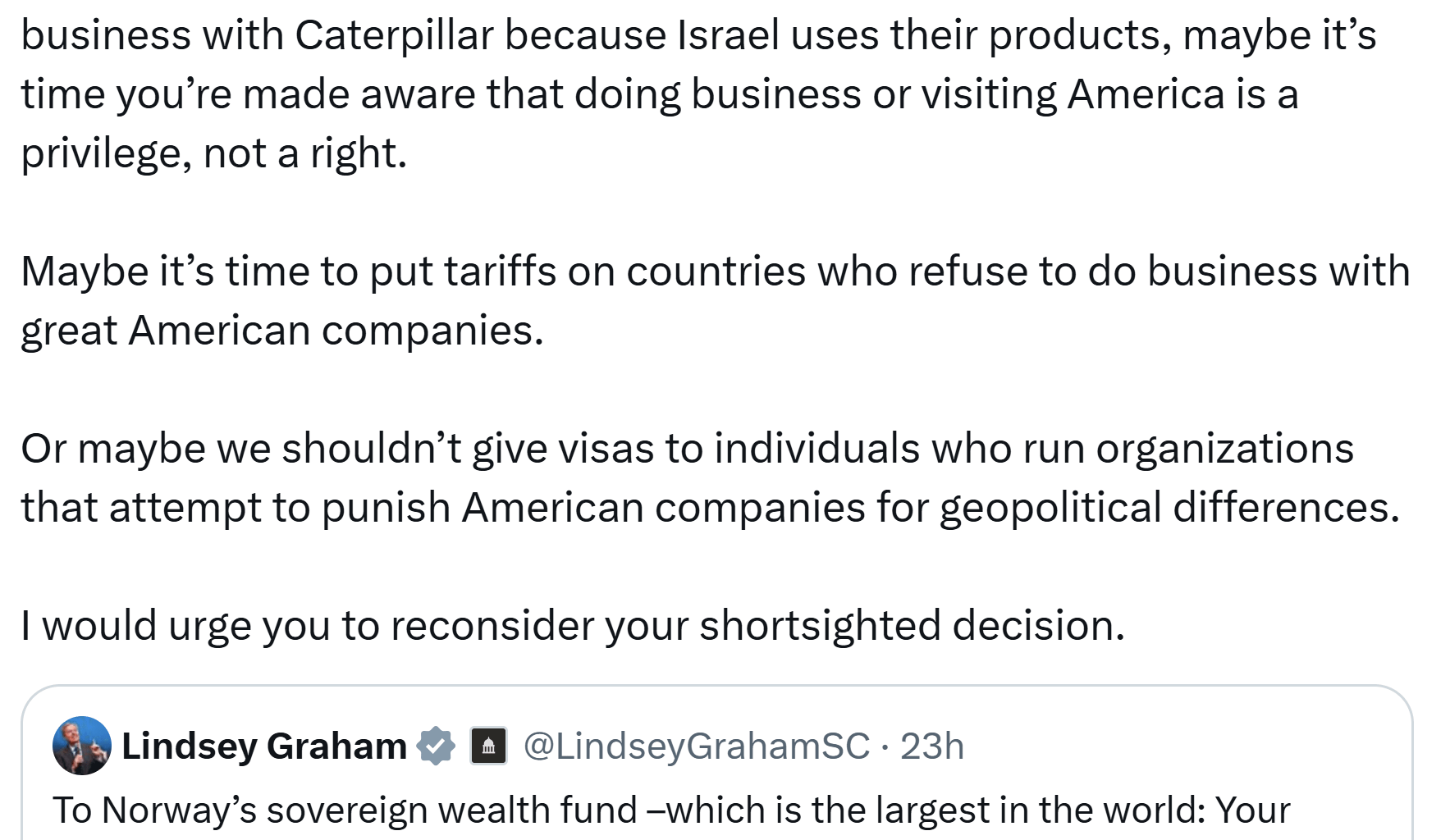Click the line "great American companies."
The image size is (1450, 840).
click(282, 331)
